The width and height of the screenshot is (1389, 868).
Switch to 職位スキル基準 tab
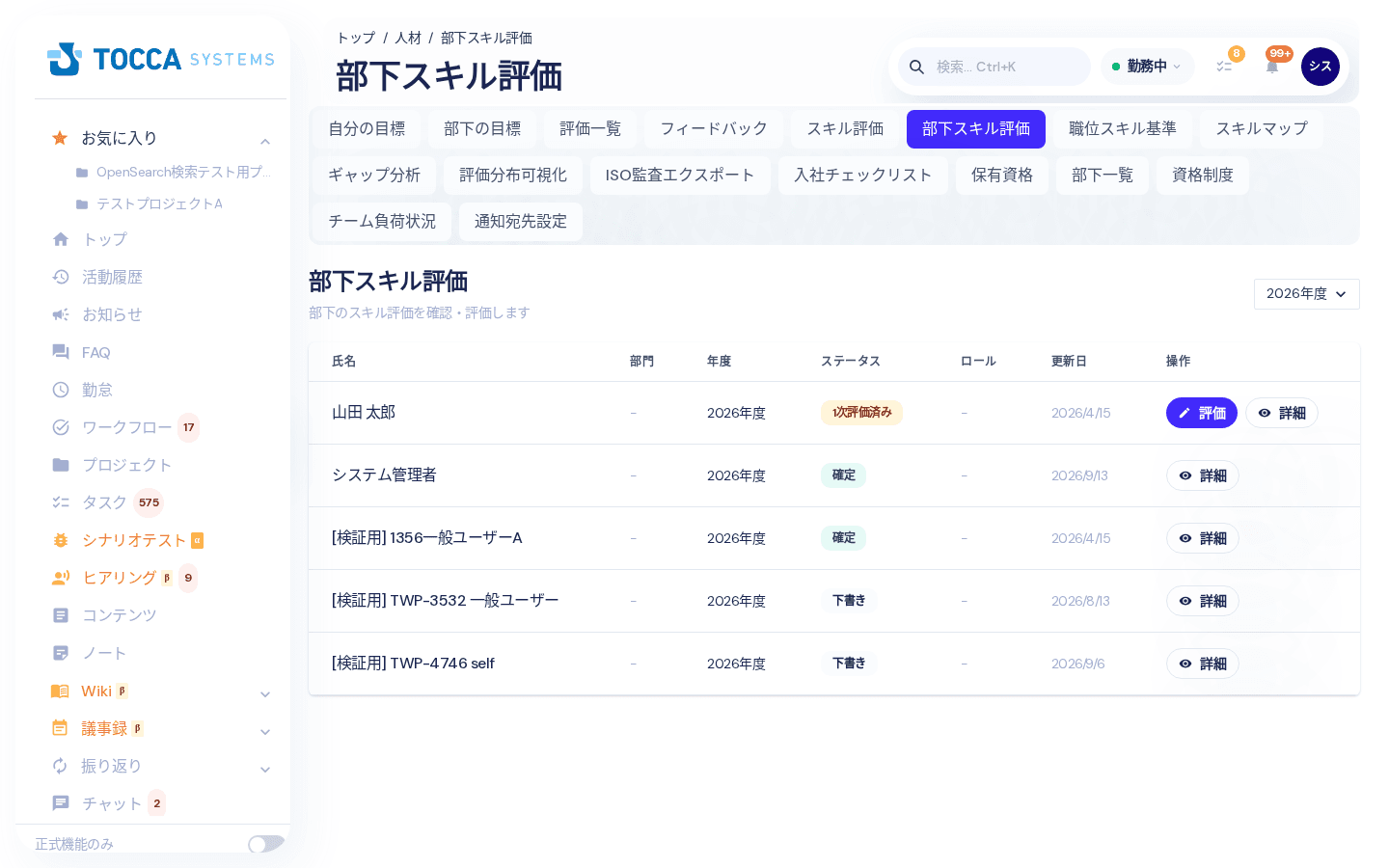click(x=1123, y=129)
